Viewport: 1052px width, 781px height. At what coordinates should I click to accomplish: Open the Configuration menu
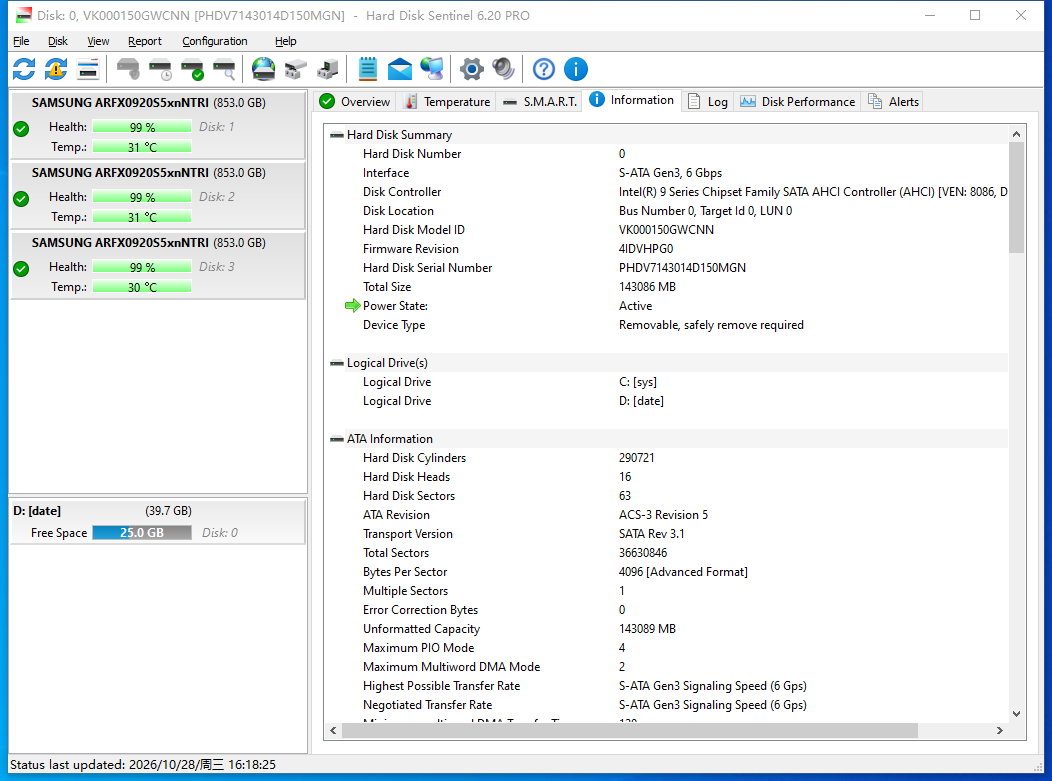pyautogui.click(x=215, y=41)
